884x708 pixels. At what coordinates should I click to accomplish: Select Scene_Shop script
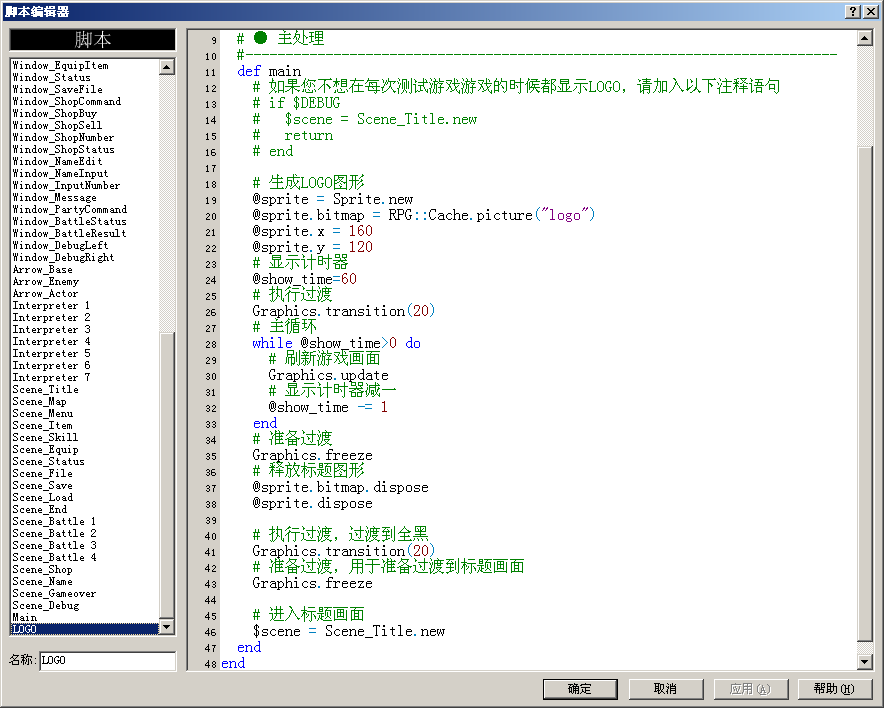(x=85, y=569)
